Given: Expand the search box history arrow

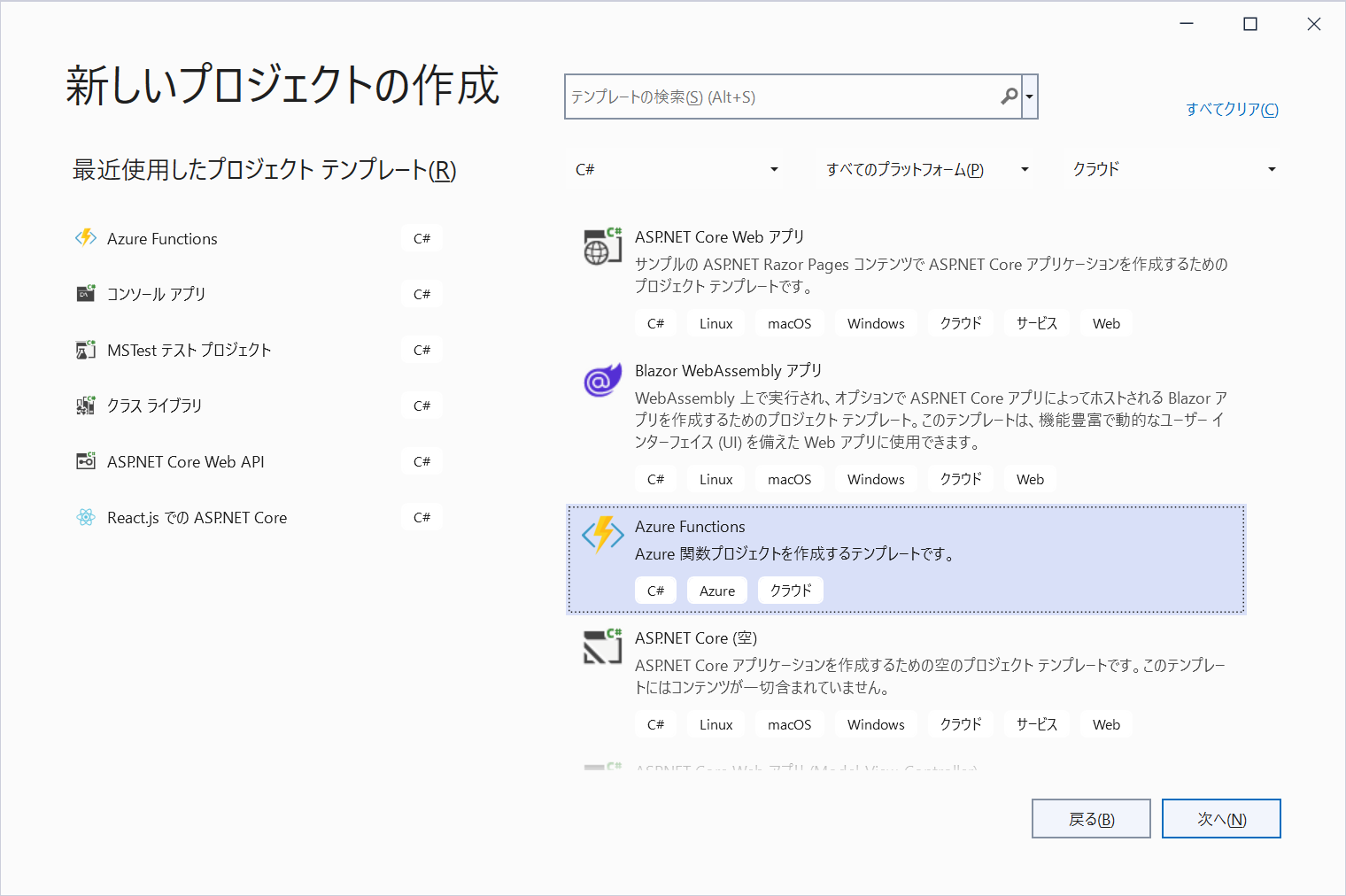Looking at the screenshot, I should (x=1029, y=97).
